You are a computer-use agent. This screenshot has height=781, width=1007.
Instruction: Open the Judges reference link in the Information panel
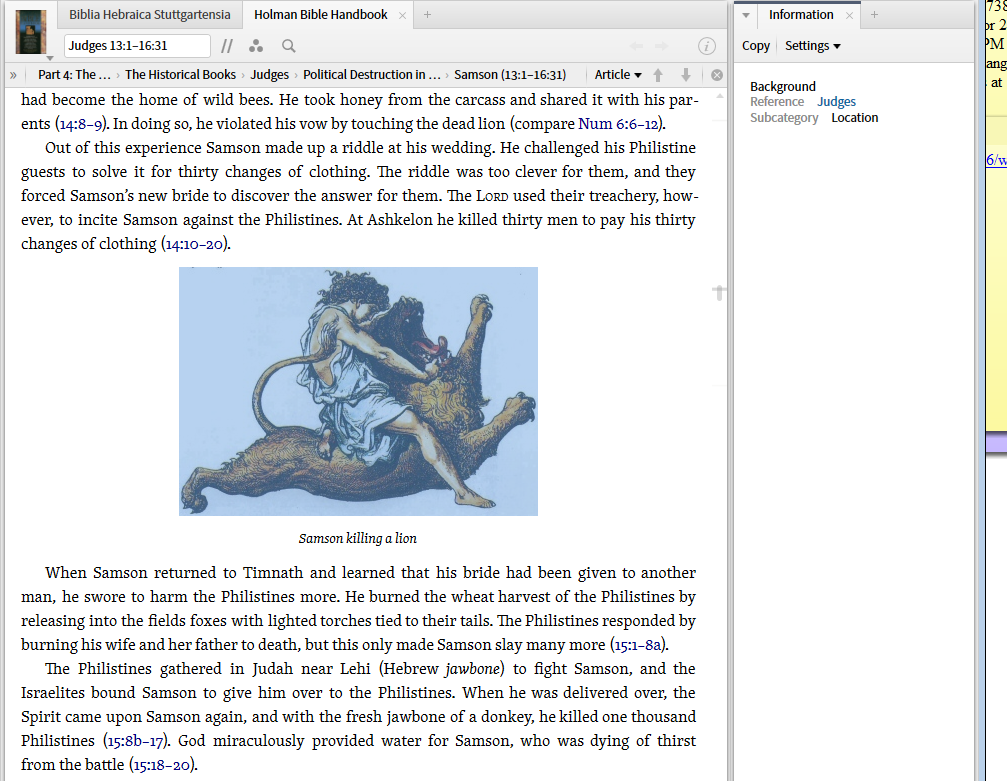point(836,101)
